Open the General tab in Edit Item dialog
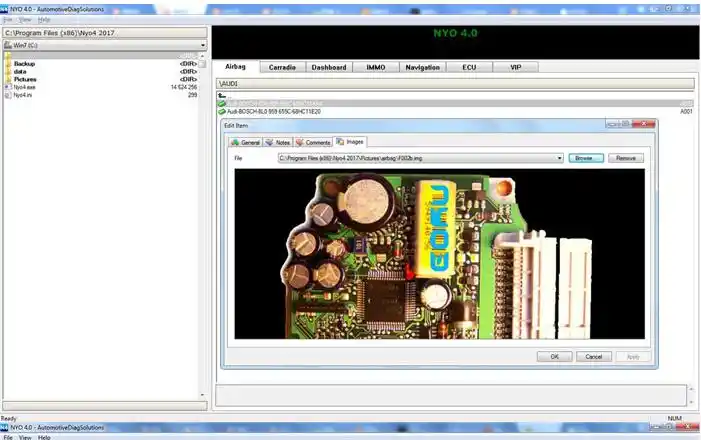 pos(245,142)
